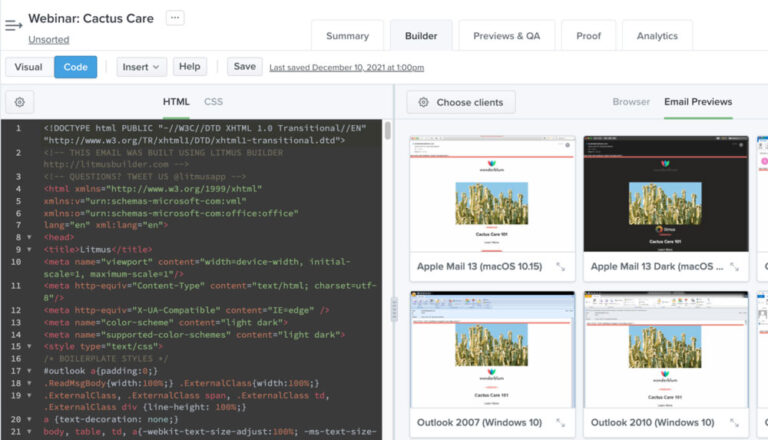Image resolution: width=768 pixels, height=440 pixels.
Task: Click the DOCTYPE code on line 1
Action: pyautogui.click(x=205, y=134)
